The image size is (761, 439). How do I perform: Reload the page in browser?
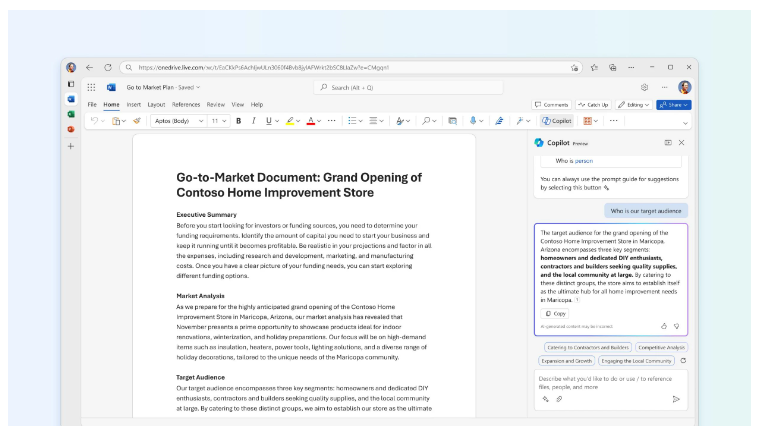pos(108,67)
